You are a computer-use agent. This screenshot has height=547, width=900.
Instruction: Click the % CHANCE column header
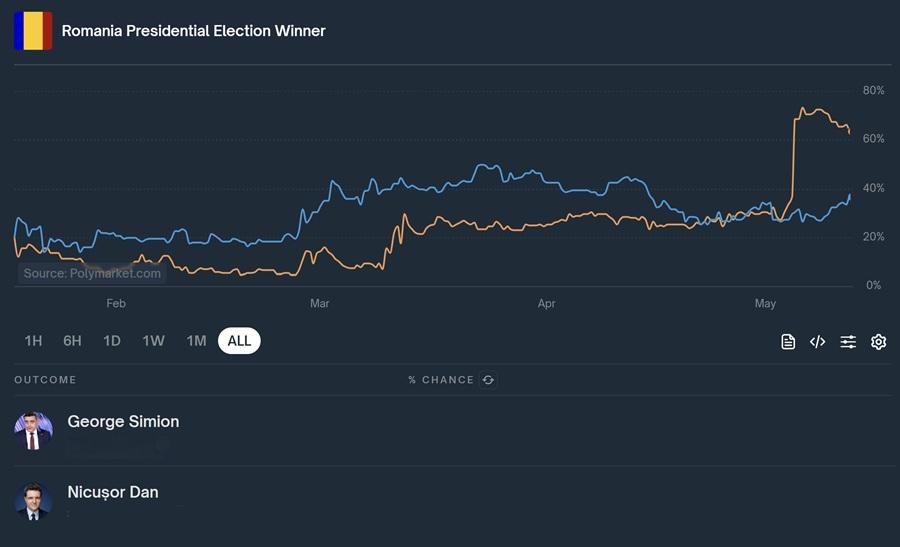click(x=441, y=380)
